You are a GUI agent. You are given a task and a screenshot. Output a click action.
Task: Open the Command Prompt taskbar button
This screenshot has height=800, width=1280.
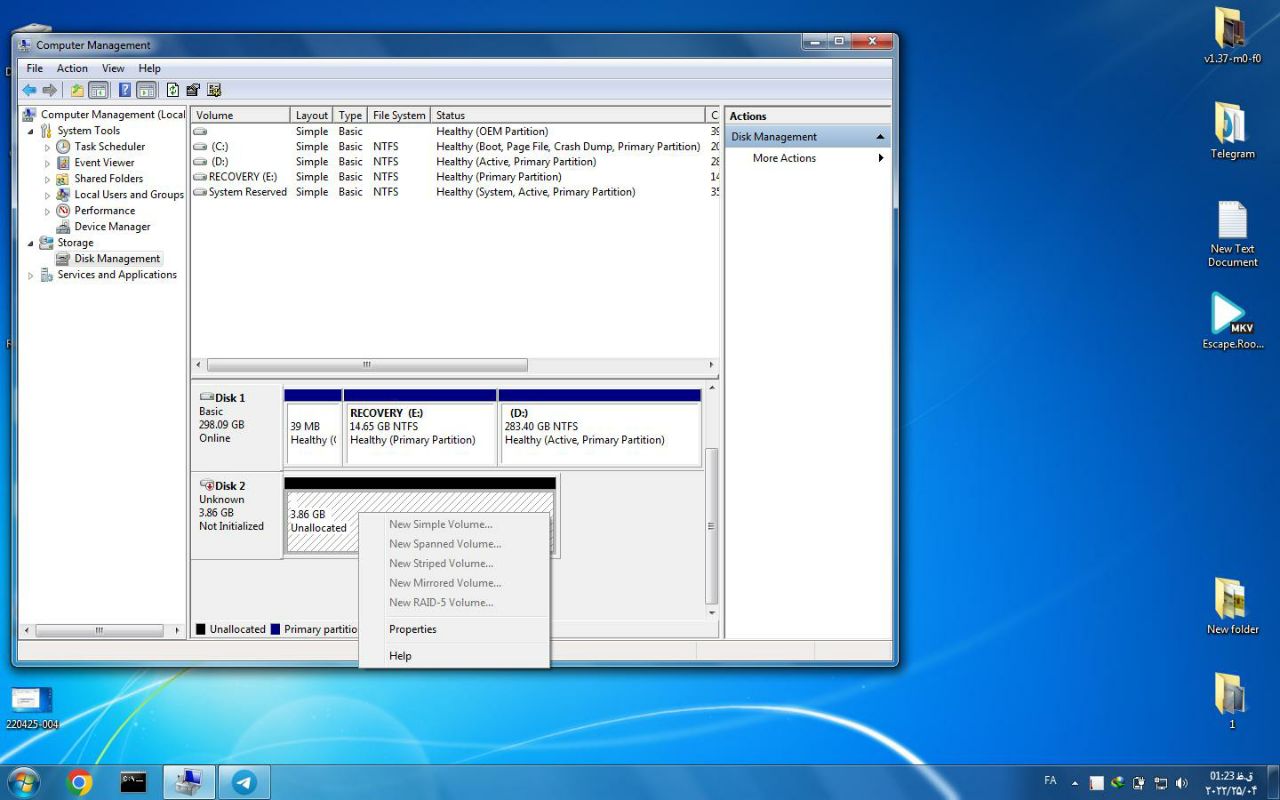coord(134,782)
